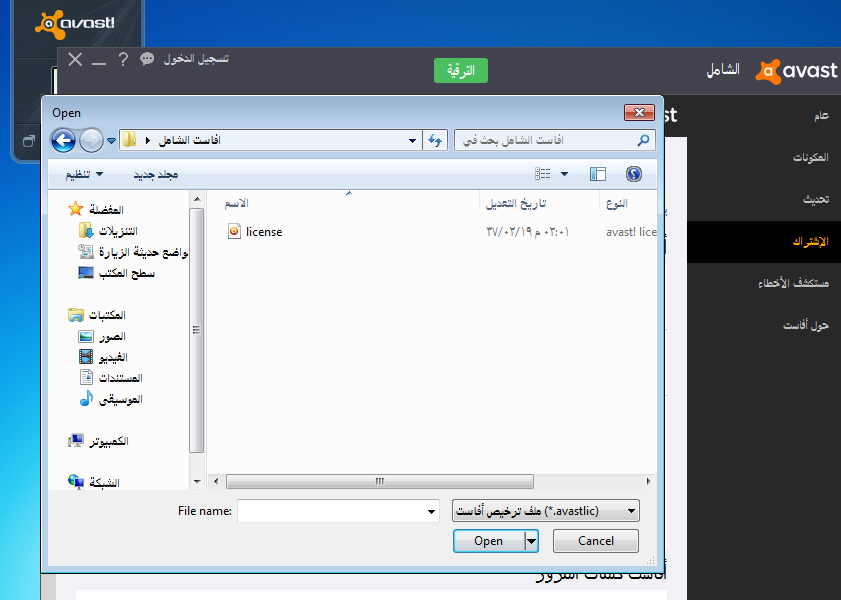
Task: Open the avastlic file type filter dropdown
Action: click(546, 511)
